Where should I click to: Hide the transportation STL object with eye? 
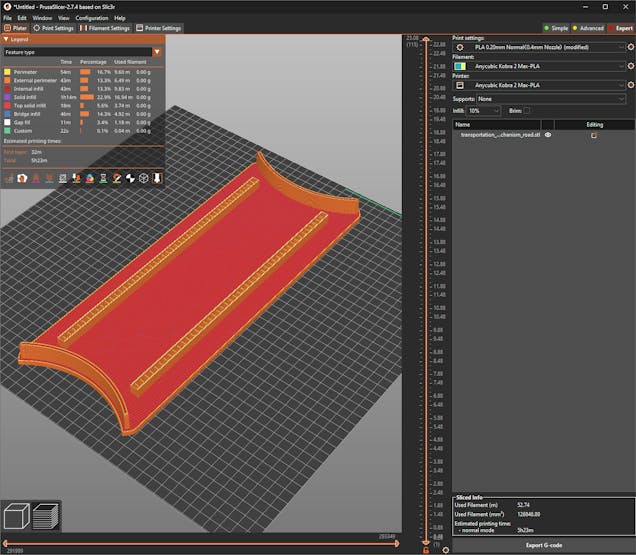click(x=547, y=135)
